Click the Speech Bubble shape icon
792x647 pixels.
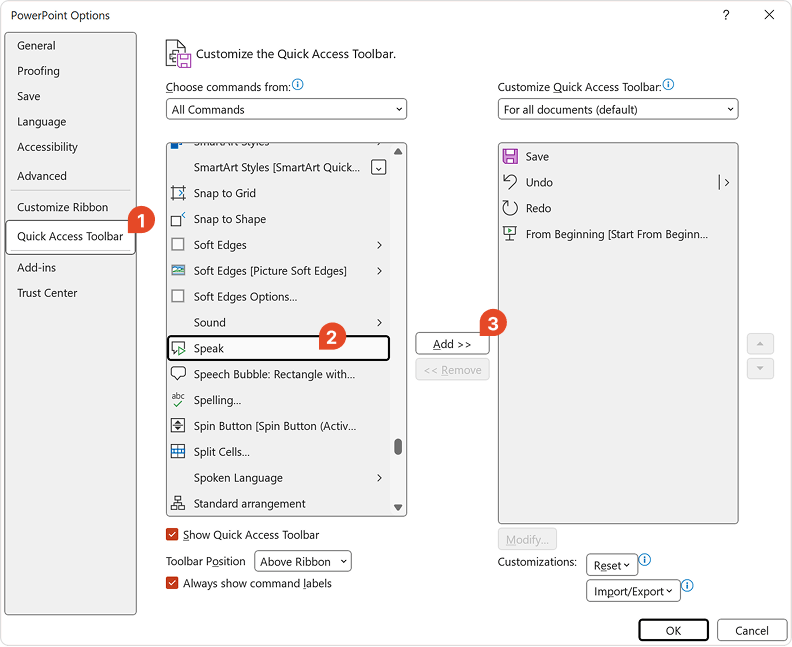pyautogui.click(x=178, y=374)
